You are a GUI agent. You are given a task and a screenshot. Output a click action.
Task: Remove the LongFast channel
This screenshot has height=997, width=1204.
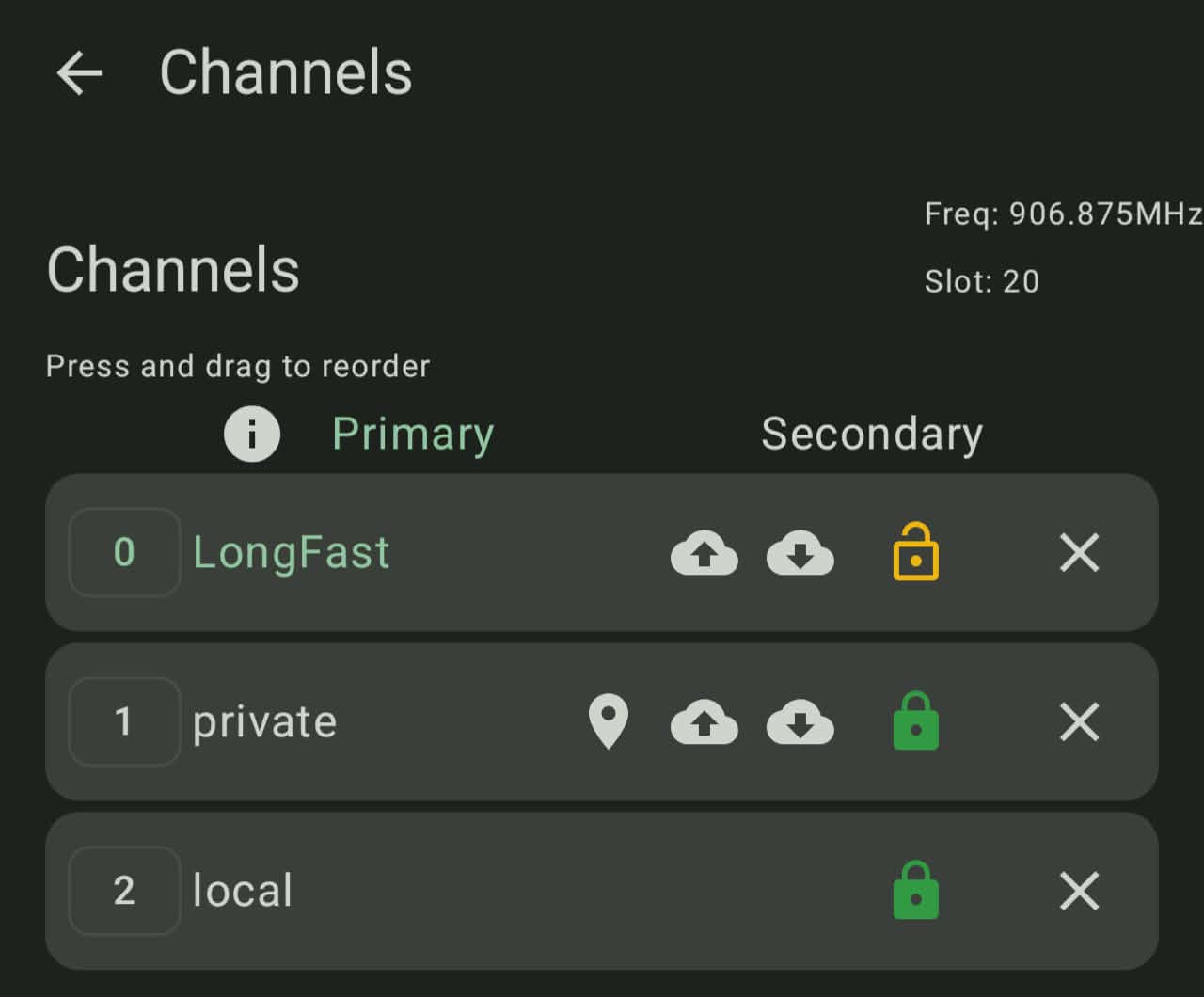[x=1079, y=553]
